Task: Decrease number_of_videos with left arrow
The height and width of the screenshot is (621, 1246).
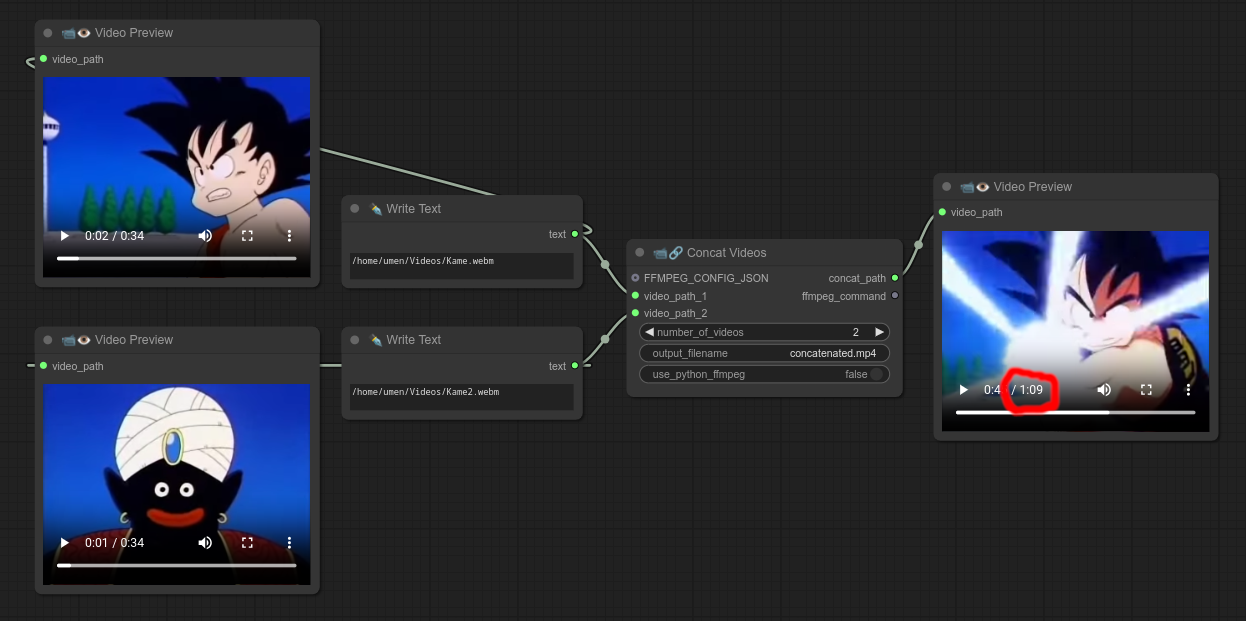Action: (x=649, y=332)
